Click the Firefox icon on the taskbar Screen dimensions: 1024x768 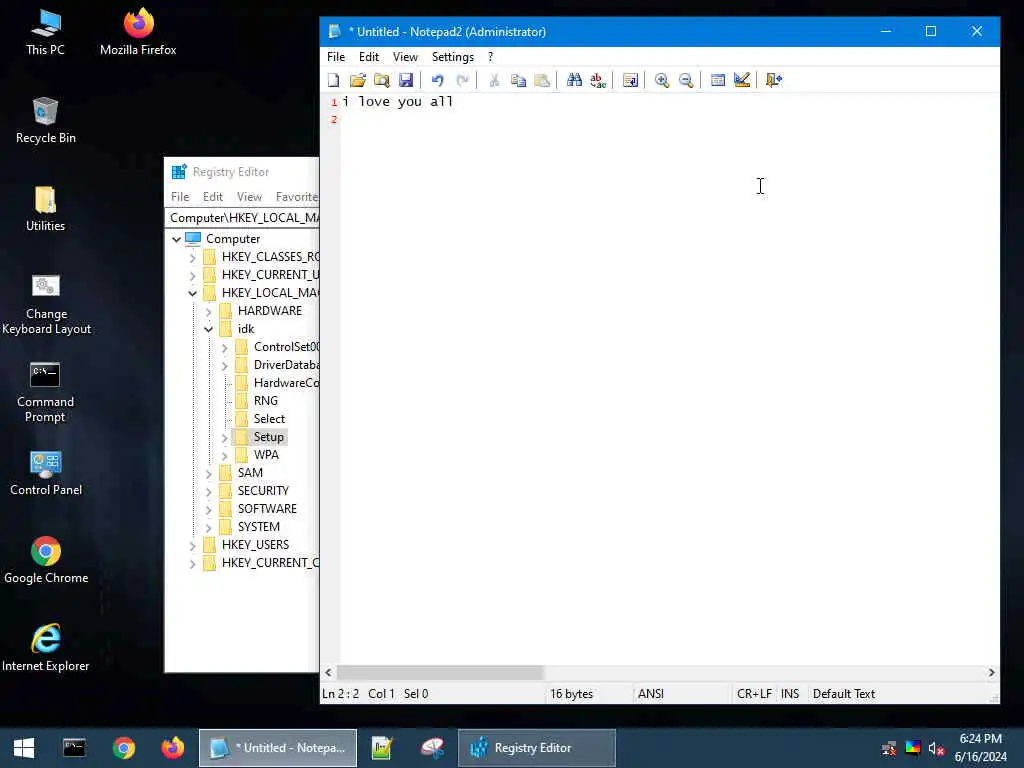click(172, 748)
